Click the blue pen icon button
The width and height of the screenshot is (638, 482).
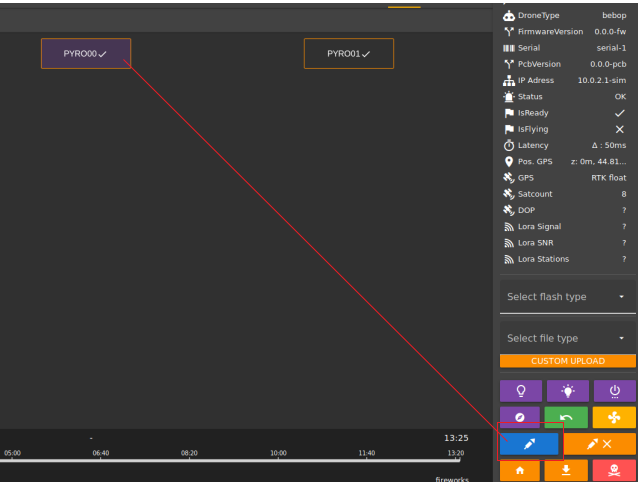point(529,443)
